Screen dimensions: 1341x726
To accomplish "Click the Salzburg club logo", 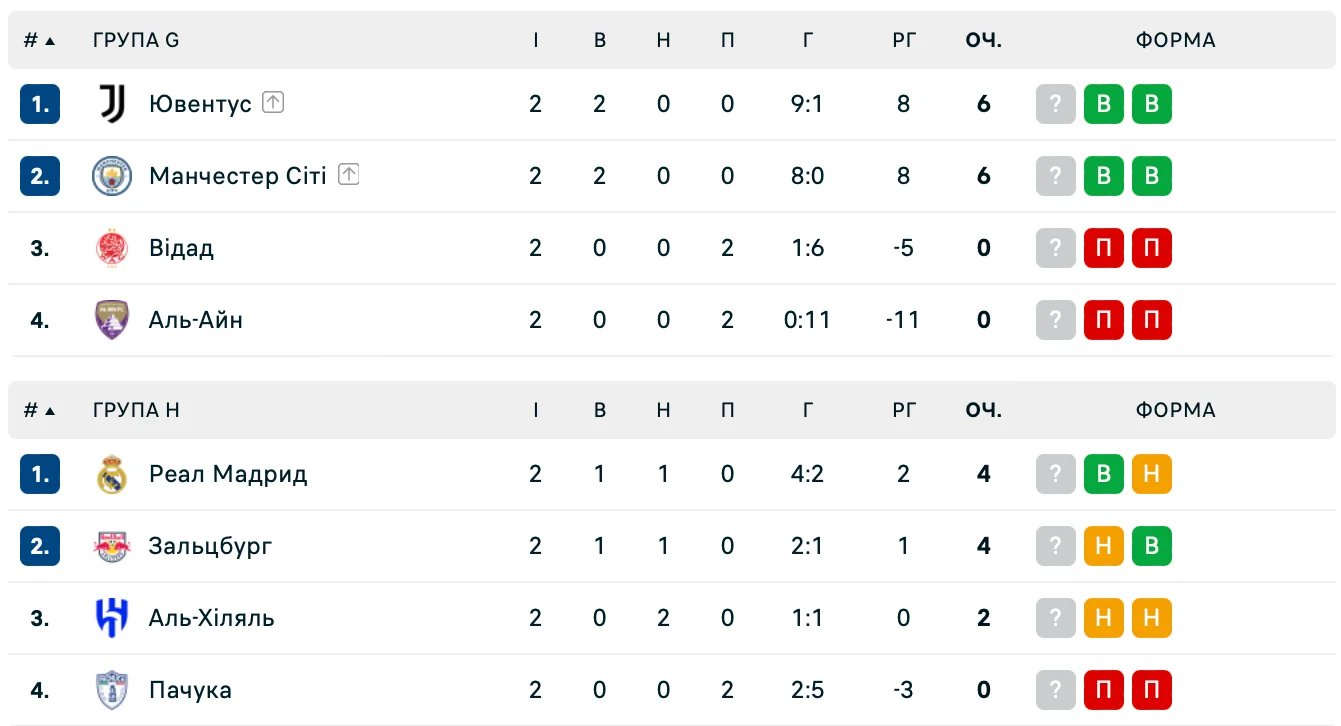I will pyautogui.click(x=111, y=546).
